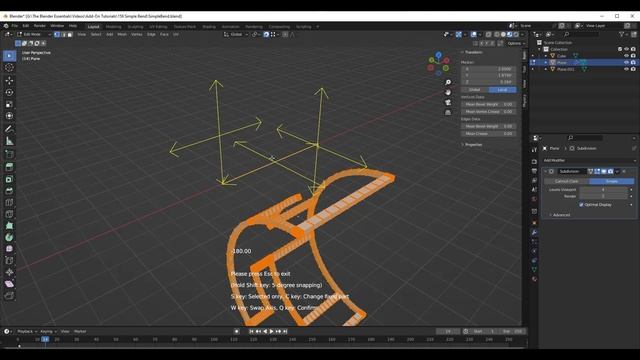
Task: Click the viewport zoom magnifier icon
Action: pyautogui.click(x=448, y=82)
